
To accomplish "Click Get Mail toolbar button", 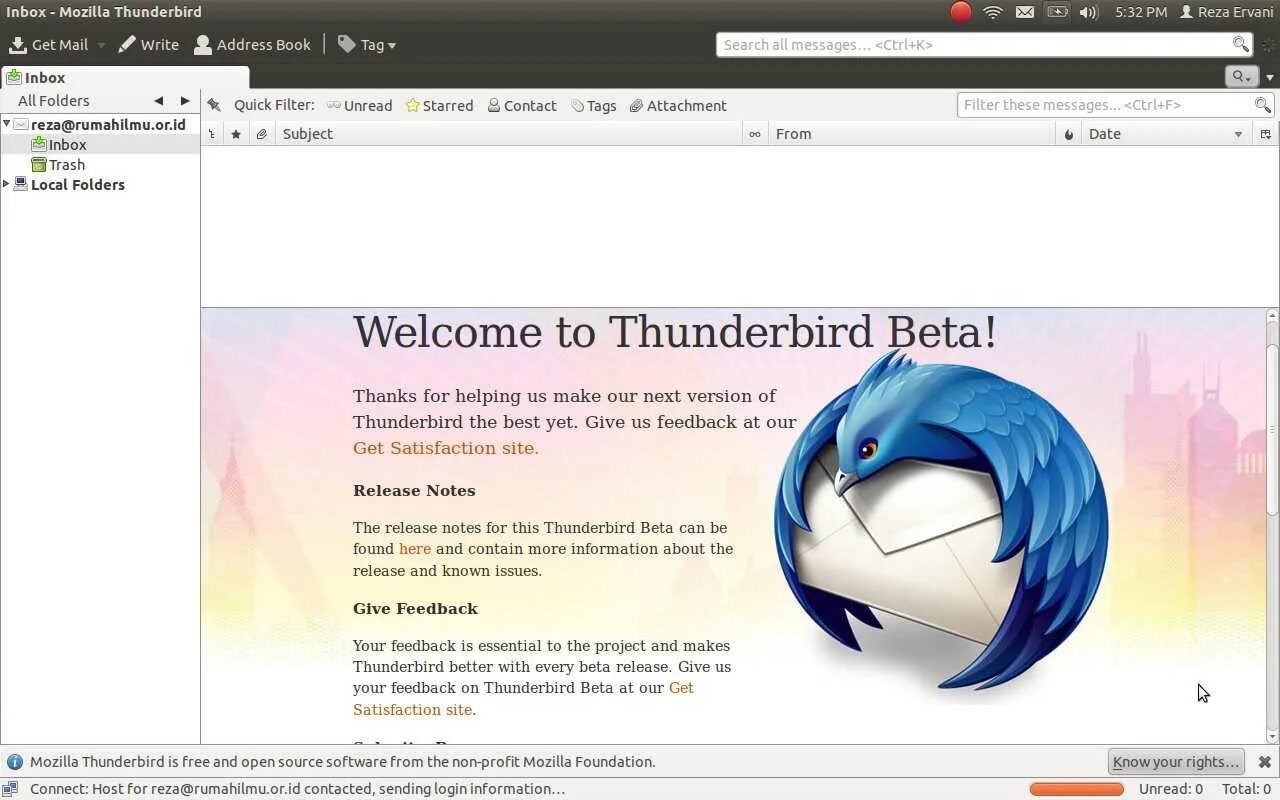I will pyautogui.click(x=48, y=45).
